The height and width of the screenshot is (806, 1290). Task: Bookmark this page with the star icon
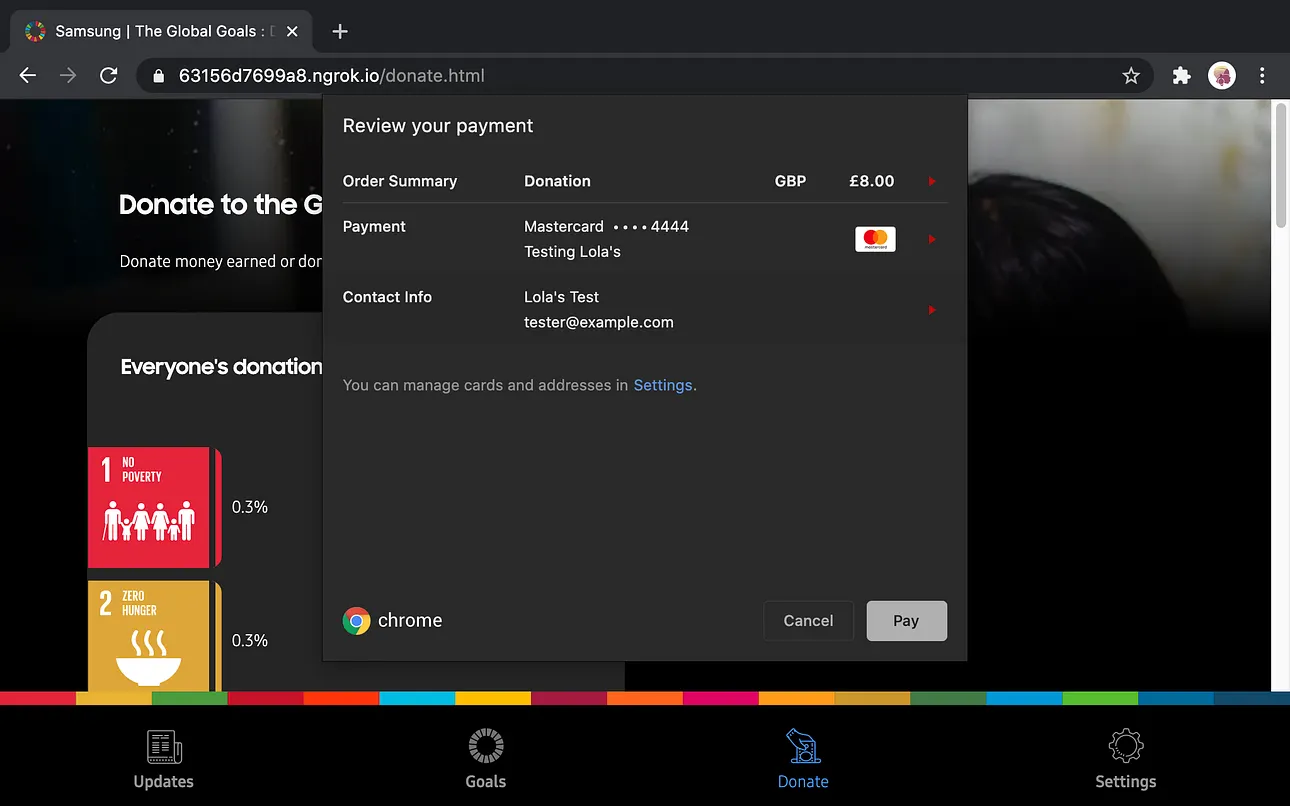[1131, 75]
